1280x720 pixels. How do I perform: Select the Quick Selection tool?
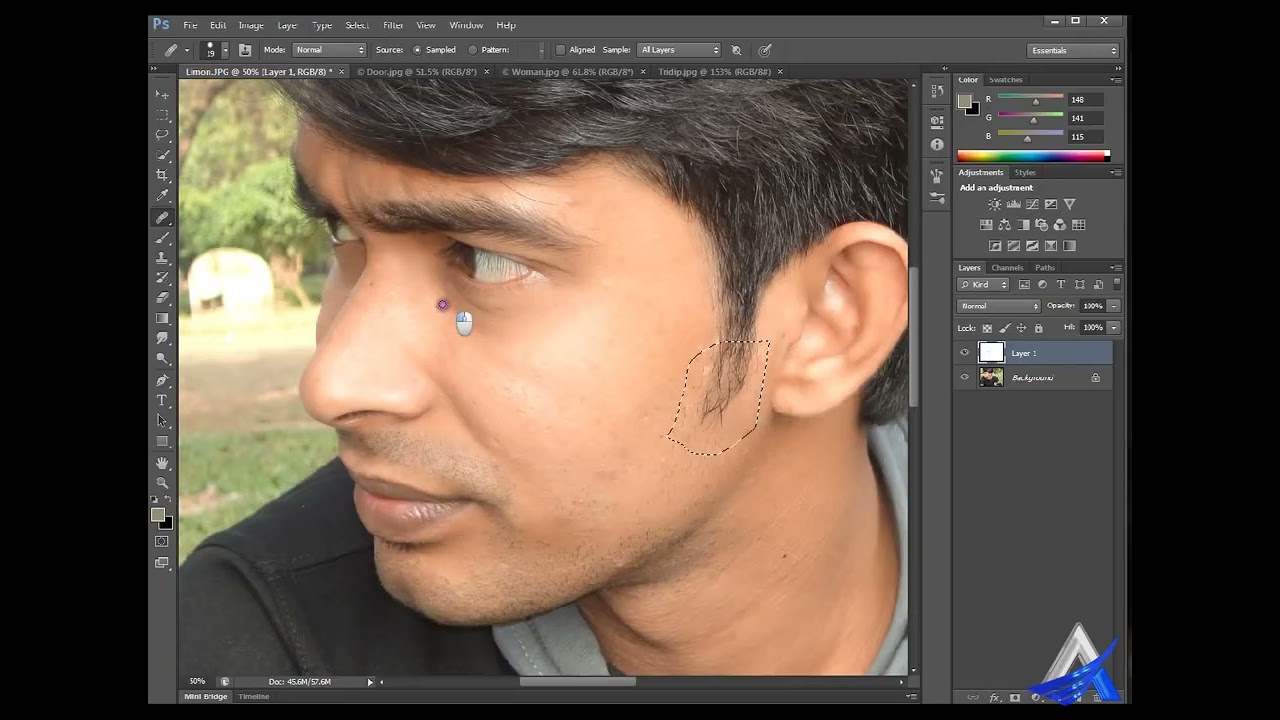[x=162, y=155]
